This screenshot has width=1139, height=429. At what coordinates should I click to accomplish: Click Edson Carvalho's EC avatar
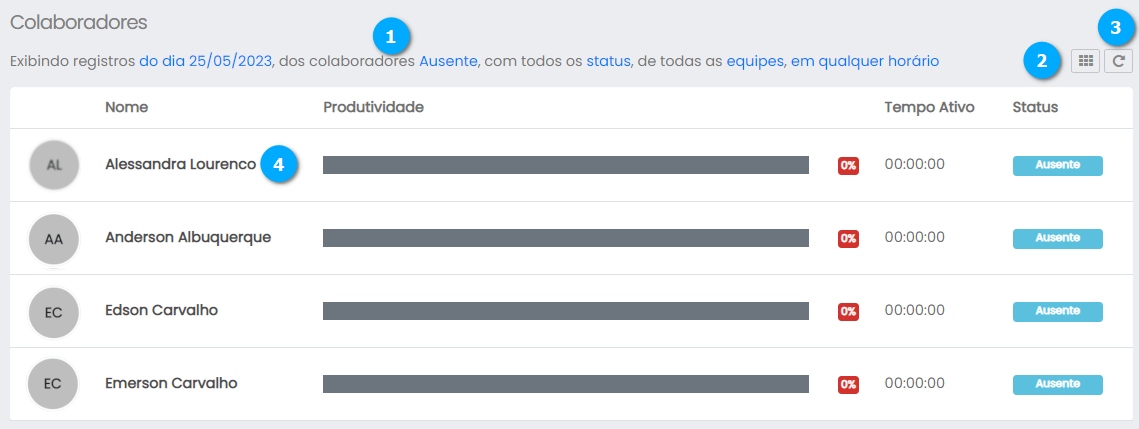54,312
